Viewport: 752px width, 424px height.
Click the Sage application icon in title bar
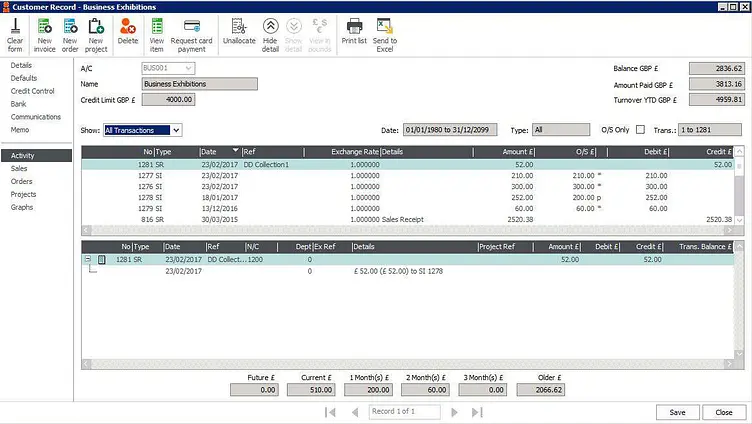click(x=6, y=7)
